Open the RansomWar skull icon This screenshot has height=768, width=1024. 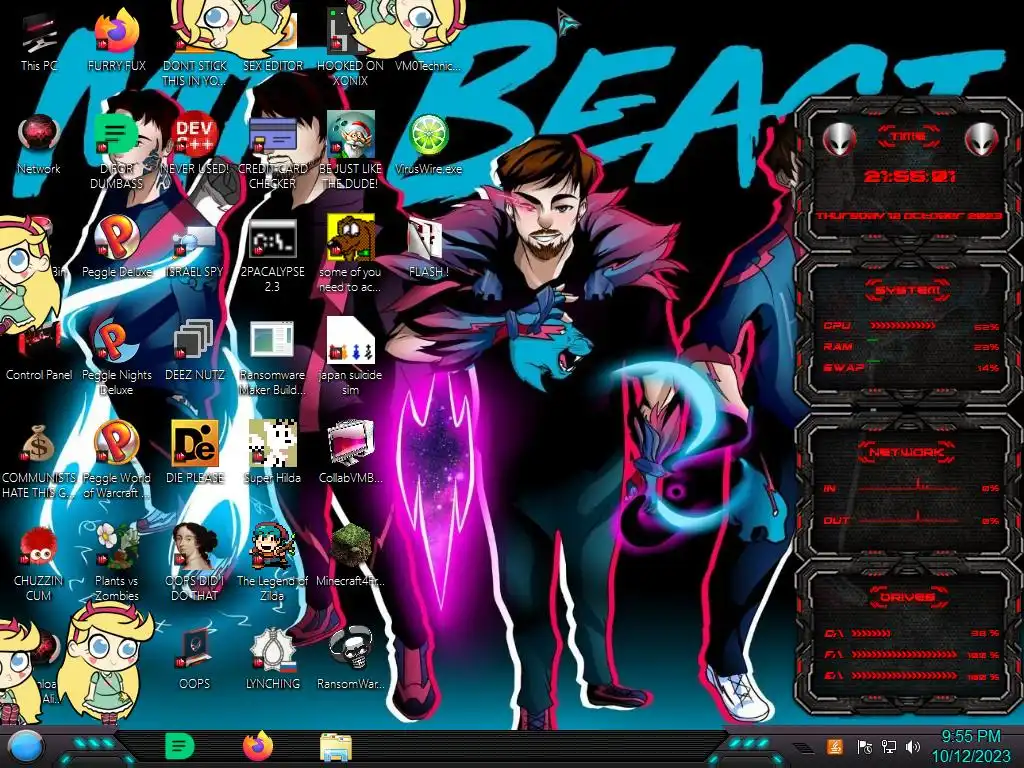click(350, 660)
